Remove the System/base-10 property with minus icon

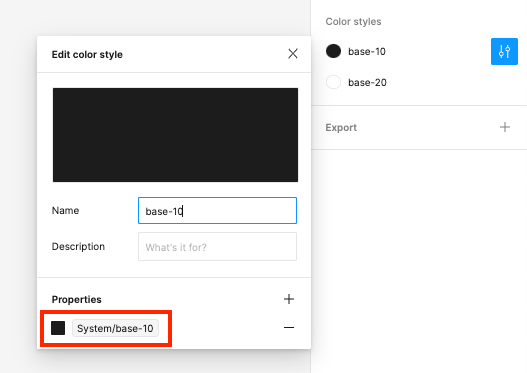[289, 327]
